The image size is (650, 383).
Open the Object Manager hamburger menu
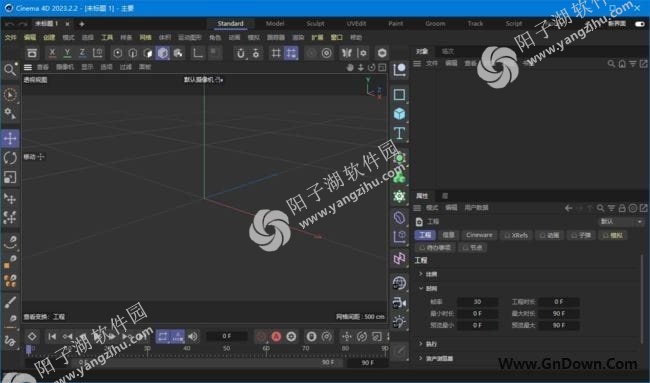click(x=417, y=63)
